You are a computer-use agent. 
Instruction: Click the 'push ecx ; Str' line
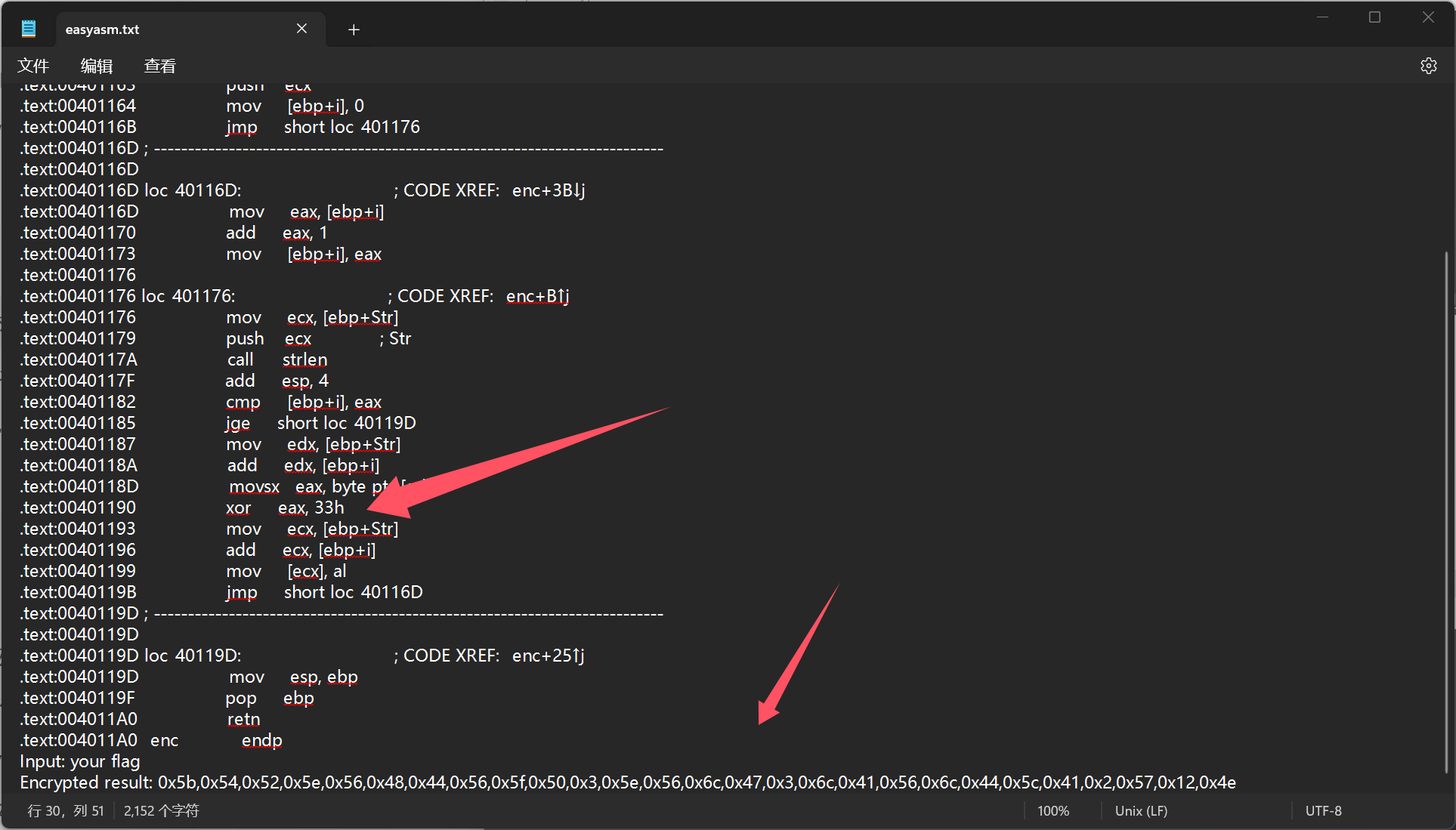click(x=216, y=338)
